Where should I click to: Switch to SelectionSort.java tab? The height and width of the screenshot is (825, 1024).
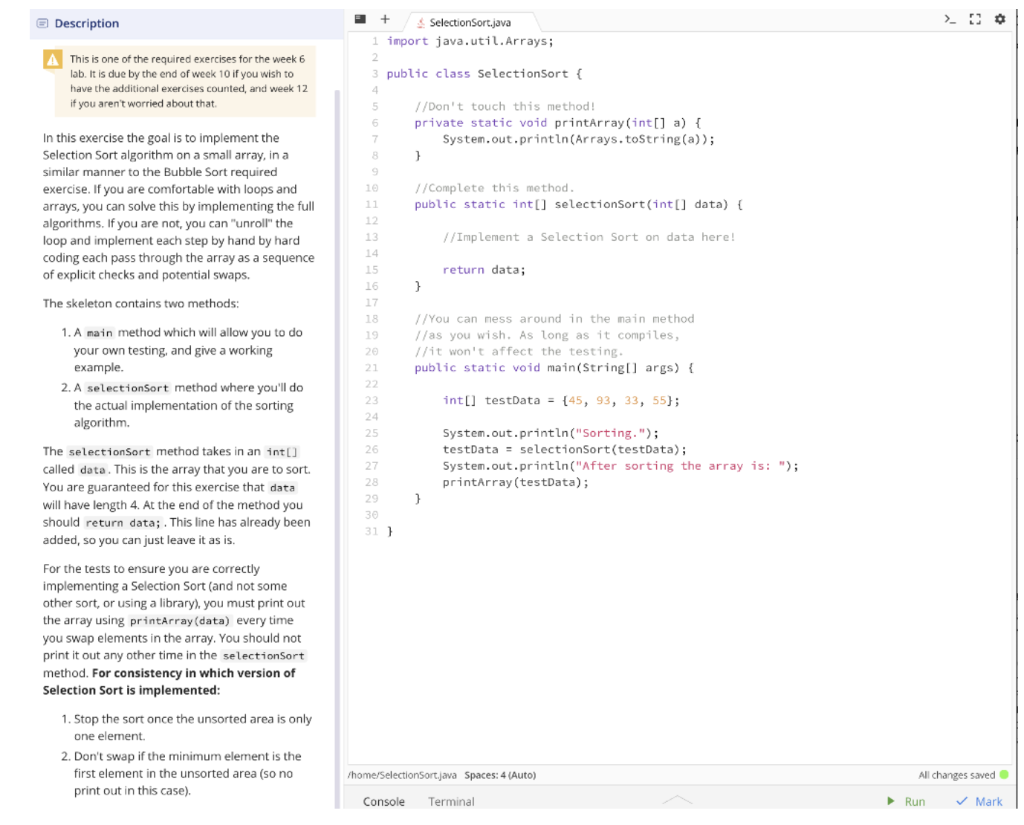pyautogui.click(x=470, y=23)
